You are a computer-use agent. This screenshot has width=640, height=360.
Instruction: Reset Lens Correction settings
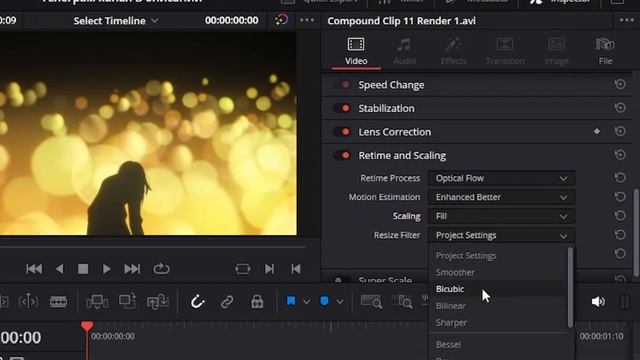620,131
